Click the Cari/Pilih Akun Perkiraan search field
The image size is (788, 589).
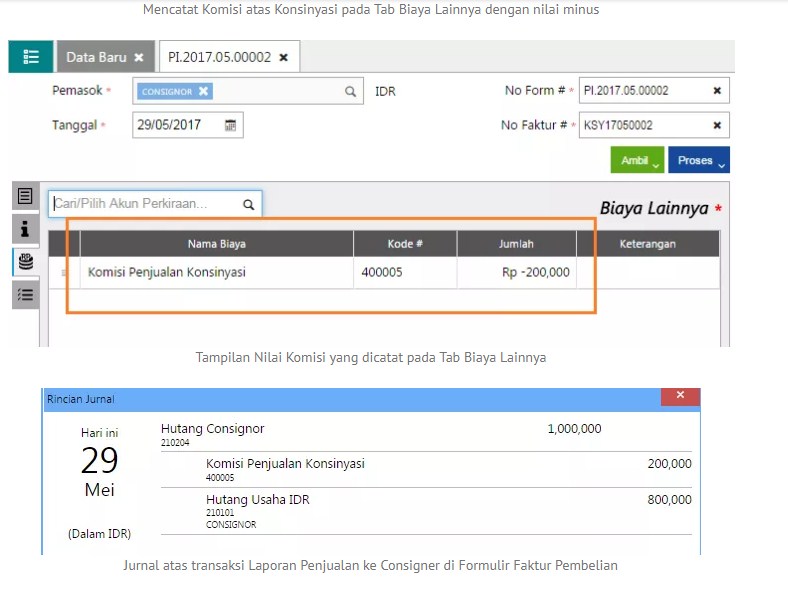point(145,204)
